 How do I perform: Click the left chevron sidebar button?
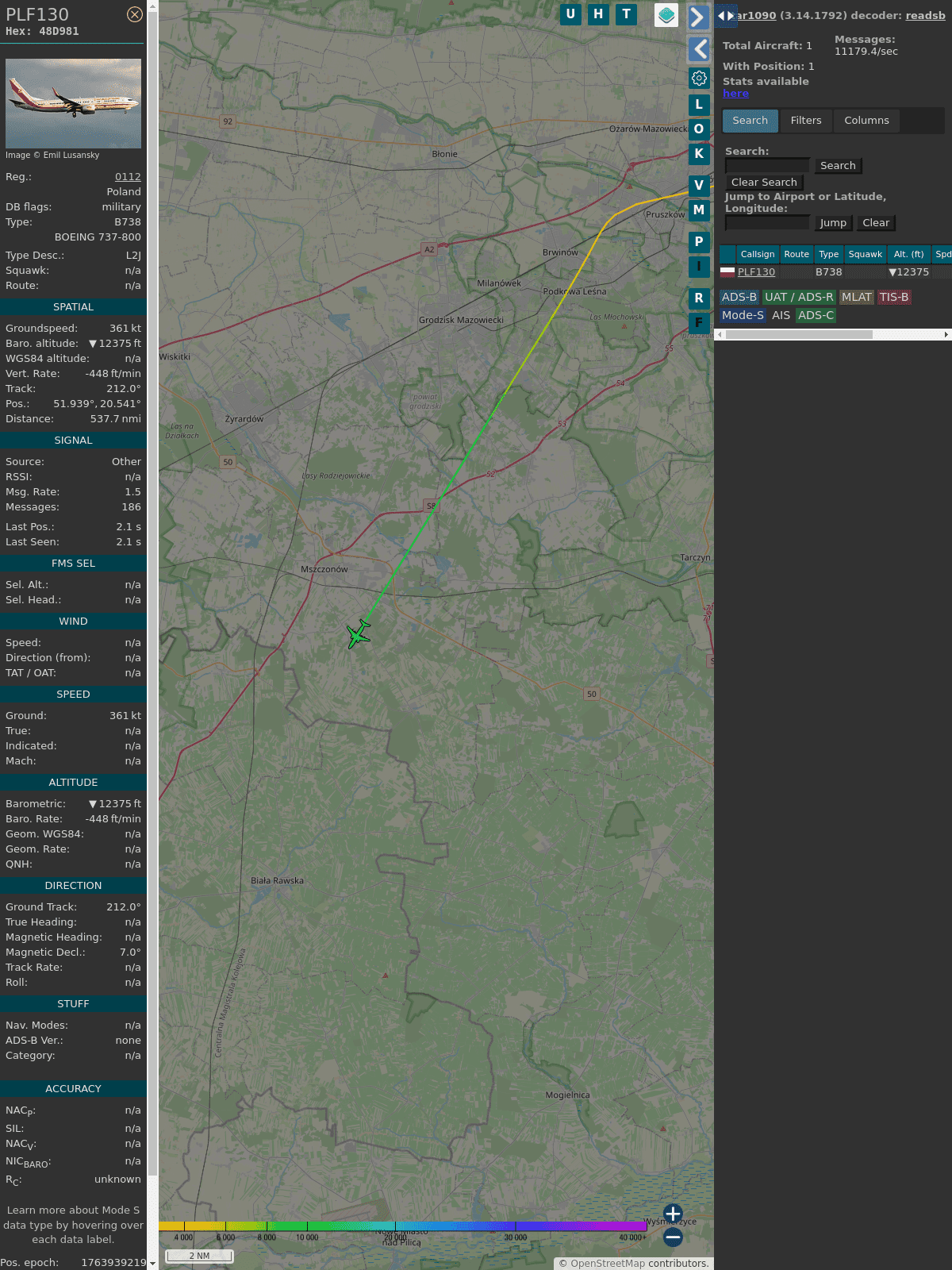(x=698, y=49)
